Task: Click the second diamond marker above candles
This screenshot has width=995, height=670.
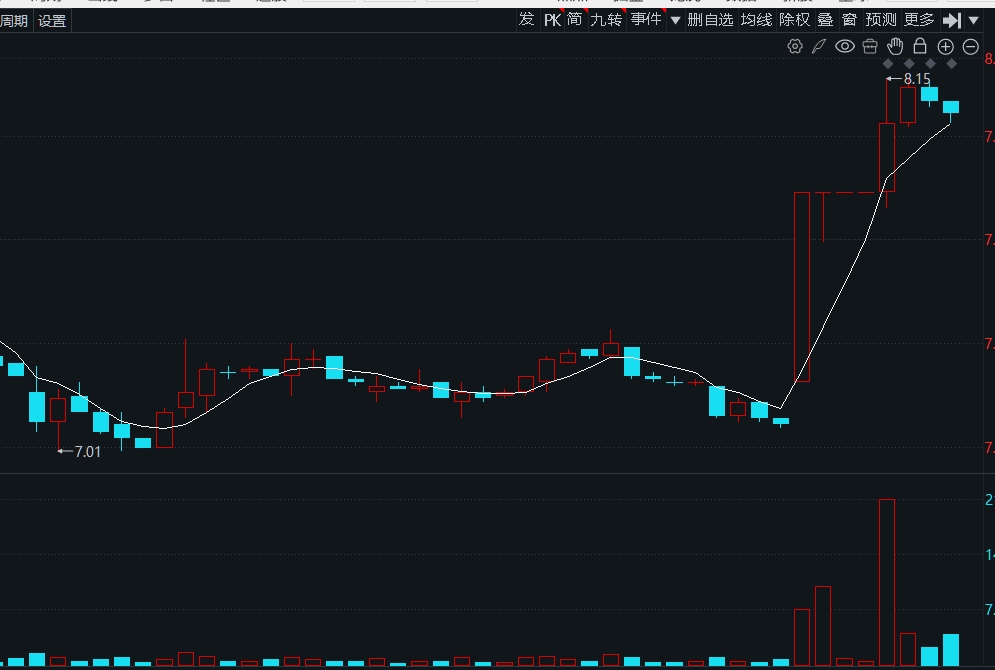Action: pyautogui.click(x=909, y=63)
